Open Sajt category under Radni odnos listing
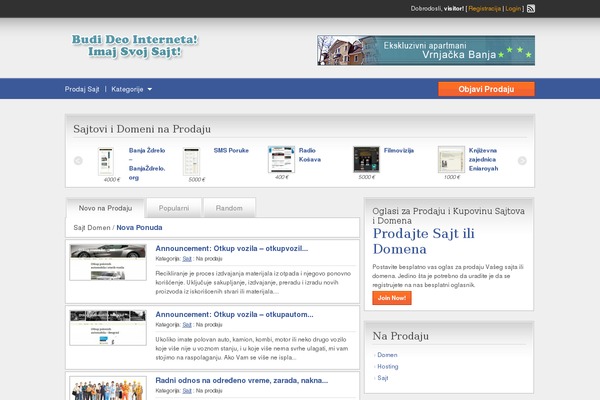The height and width of the screenshot is (400, 600). point(187,391)
